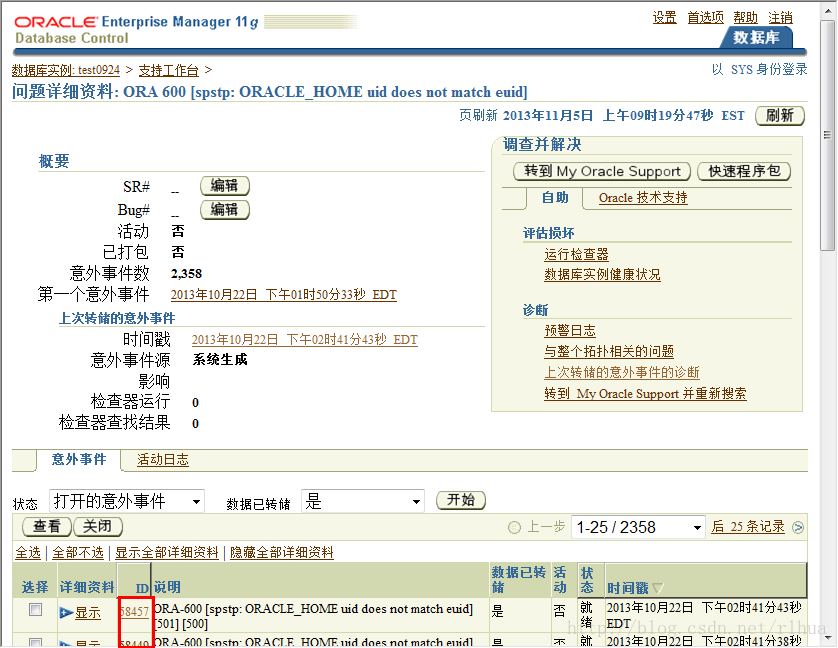
Task: Click 后 25 条记录 link
Action: click(748, 527)
